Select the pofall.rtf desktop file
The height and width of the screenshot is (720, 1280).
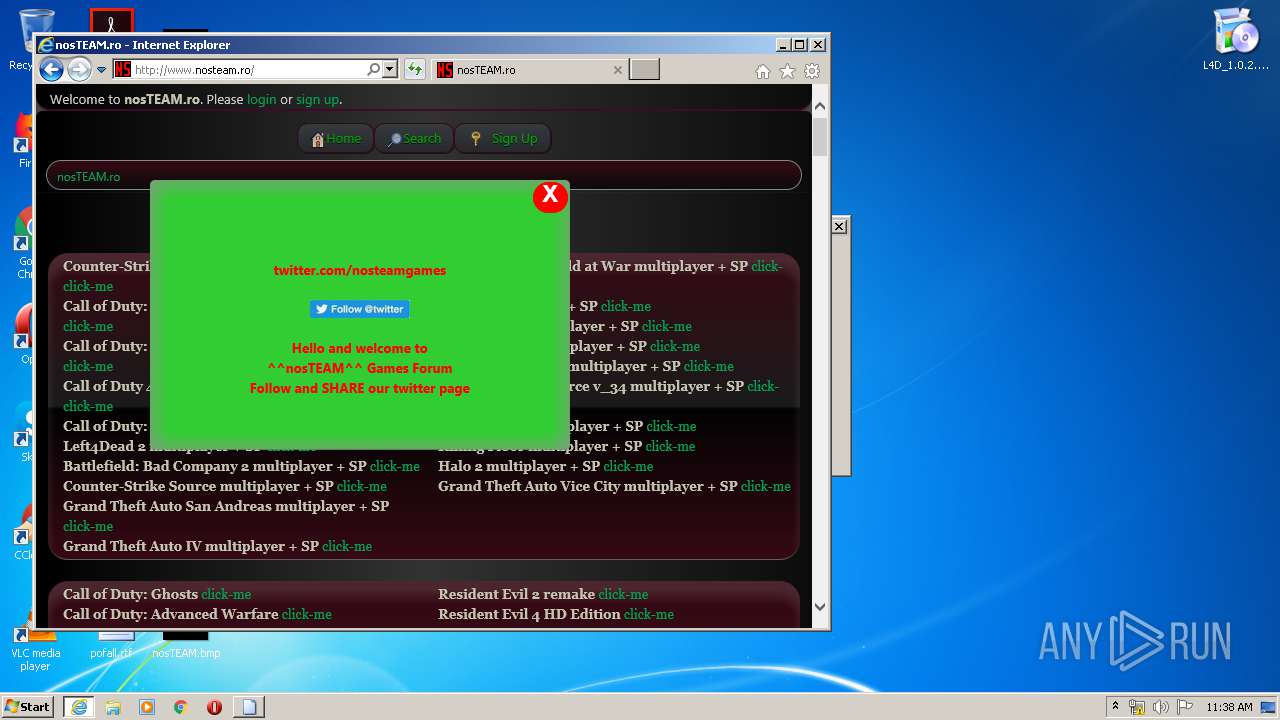point(111,646)
